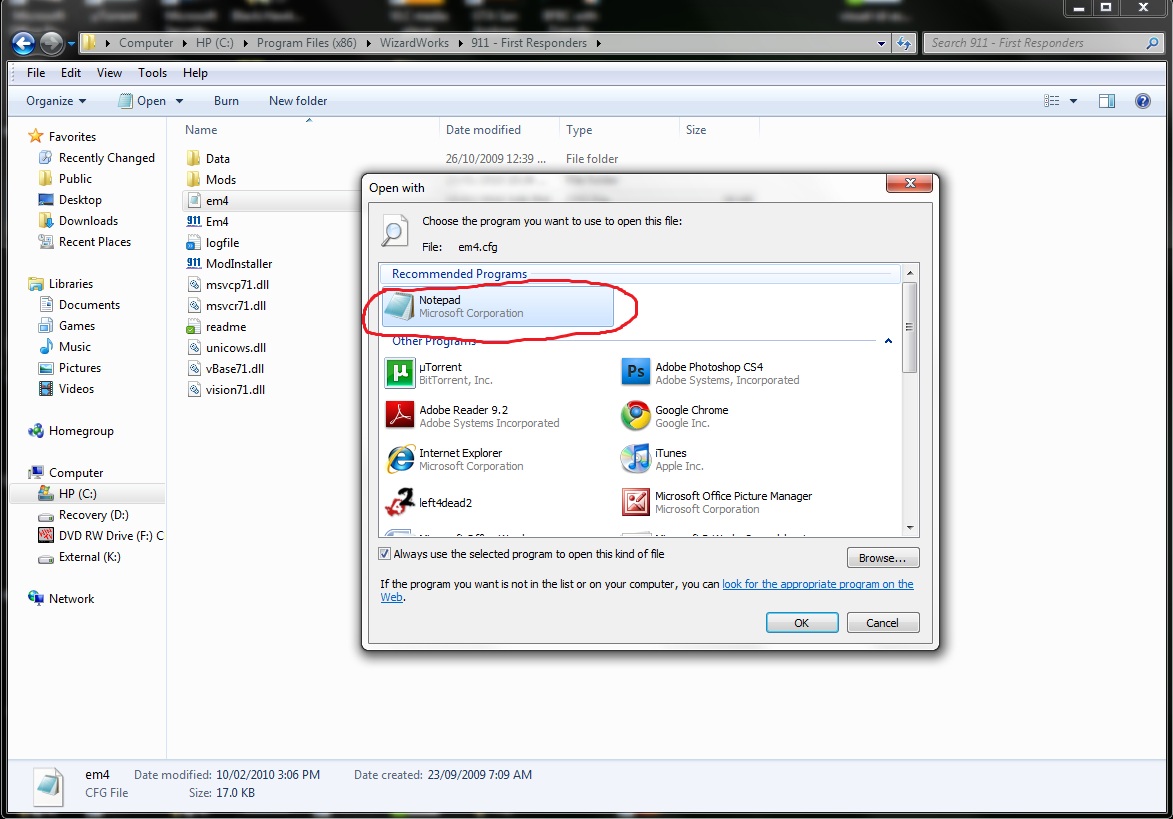Open recent pages dropdown beside Forward
The height and width of the screenshot is (819, 1173).
pyautogui.click(x=71, y=43)
